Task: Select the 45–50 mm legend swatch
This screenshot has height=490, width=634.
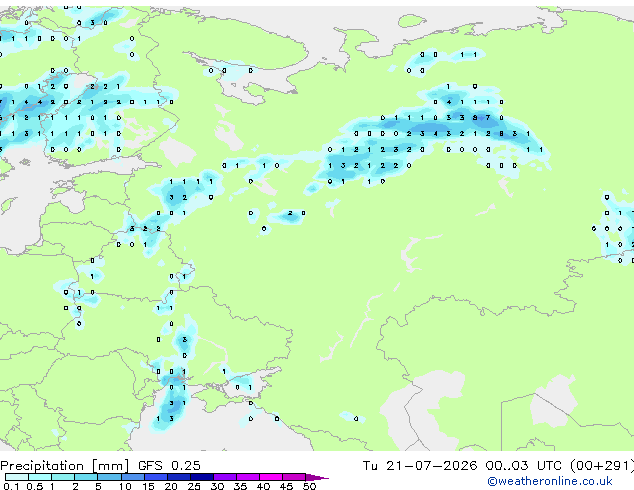Action: pyautogui.click(x=294, y=477)
